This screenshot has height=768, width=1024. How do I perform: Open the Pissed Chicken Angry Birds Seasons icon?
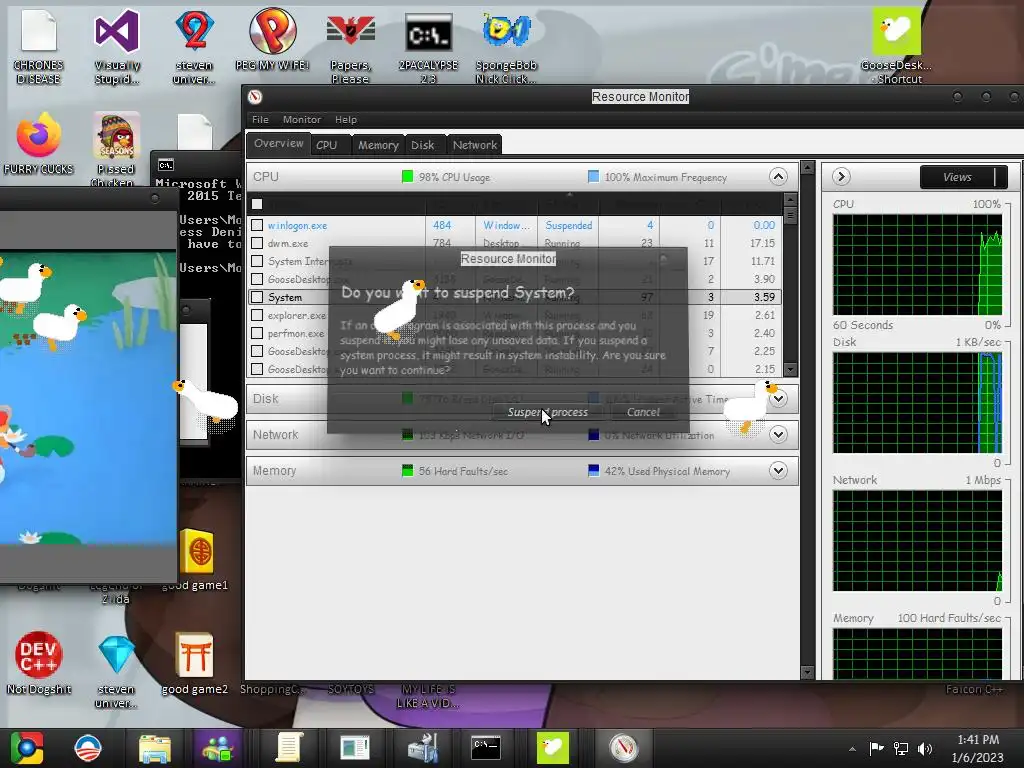[116, 149]
